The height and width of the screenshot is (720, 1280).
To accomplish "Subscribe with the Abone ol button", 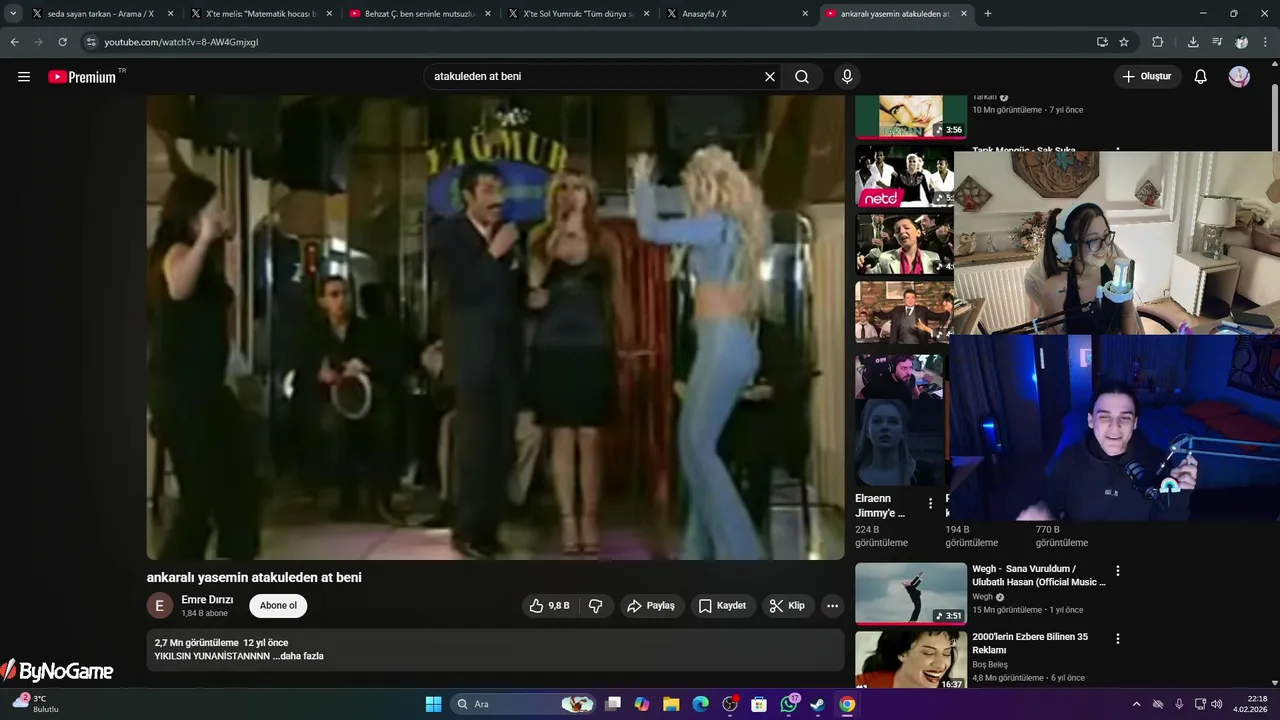I will [278, 606].
